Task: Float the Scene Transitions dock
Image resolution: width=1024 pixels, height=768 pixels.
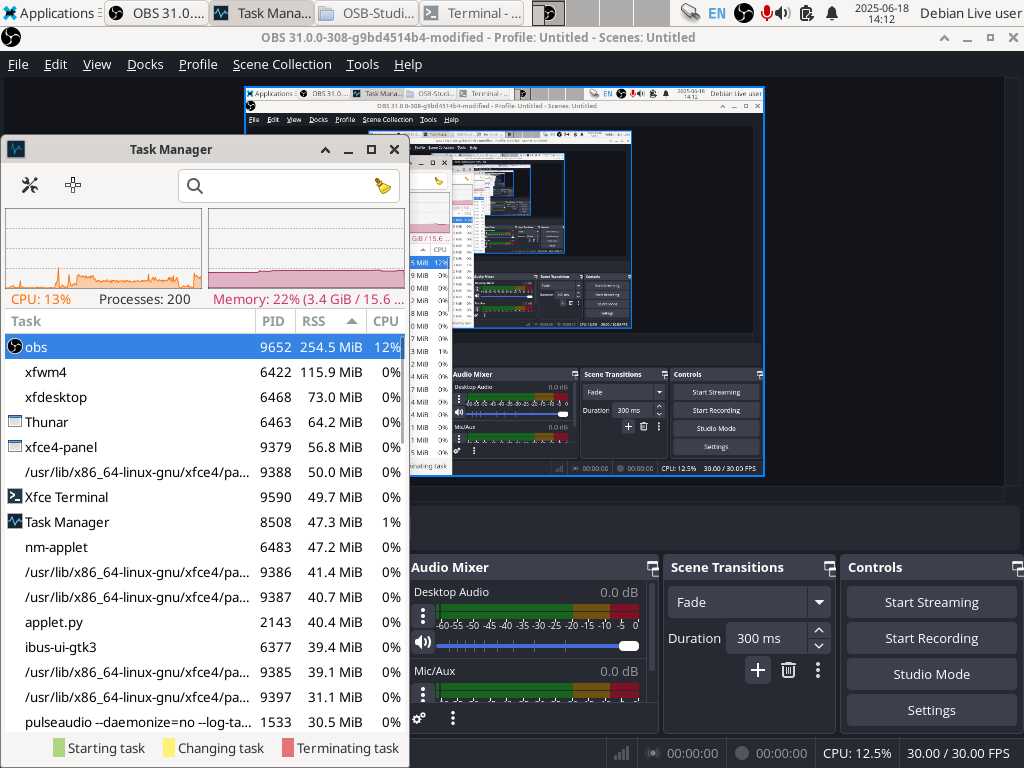Action: click(x=828, y=568)
